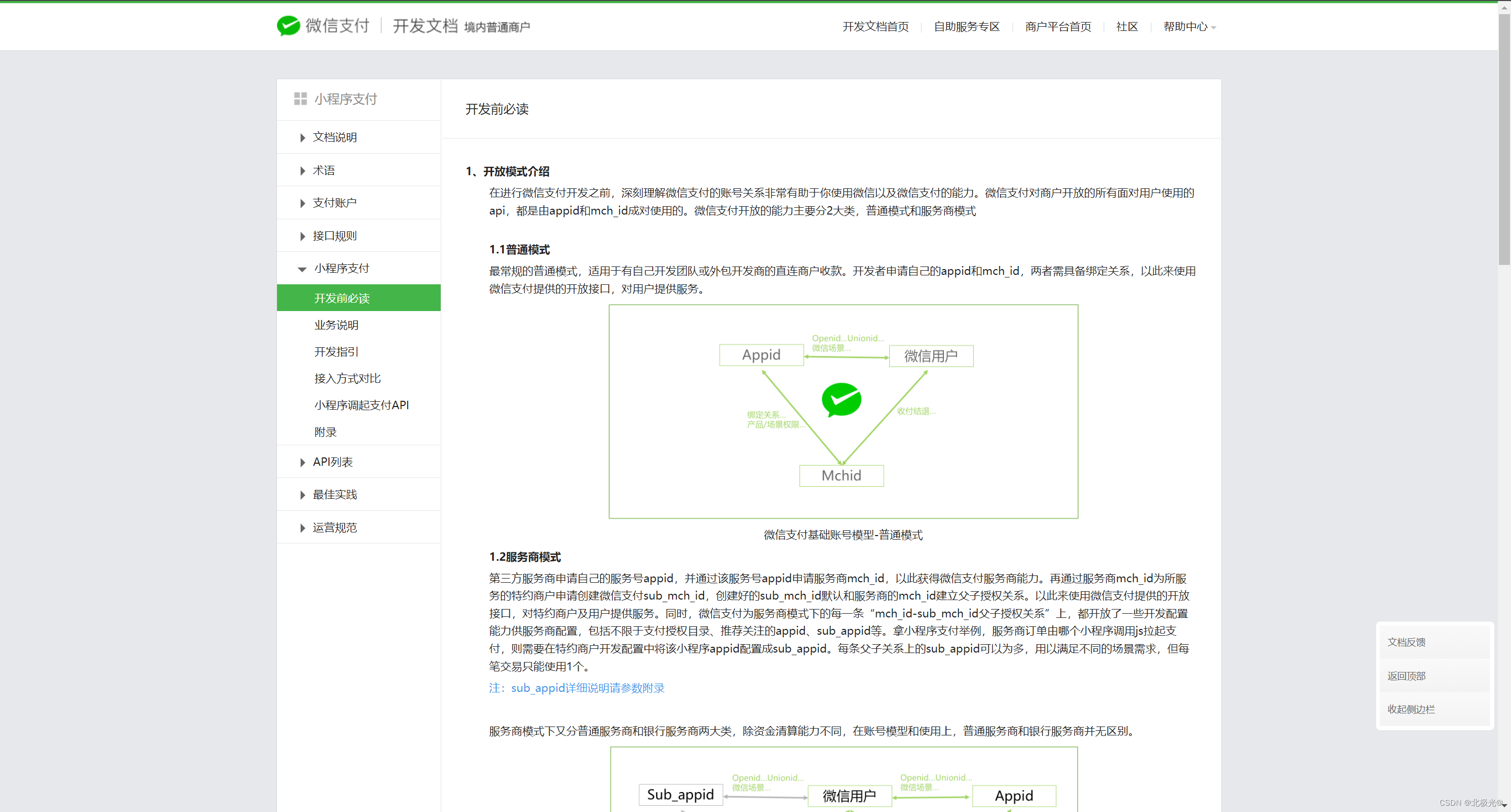Expand the 文档说明 section arrow
This screenshot has width=1511, height=812.
302,137
